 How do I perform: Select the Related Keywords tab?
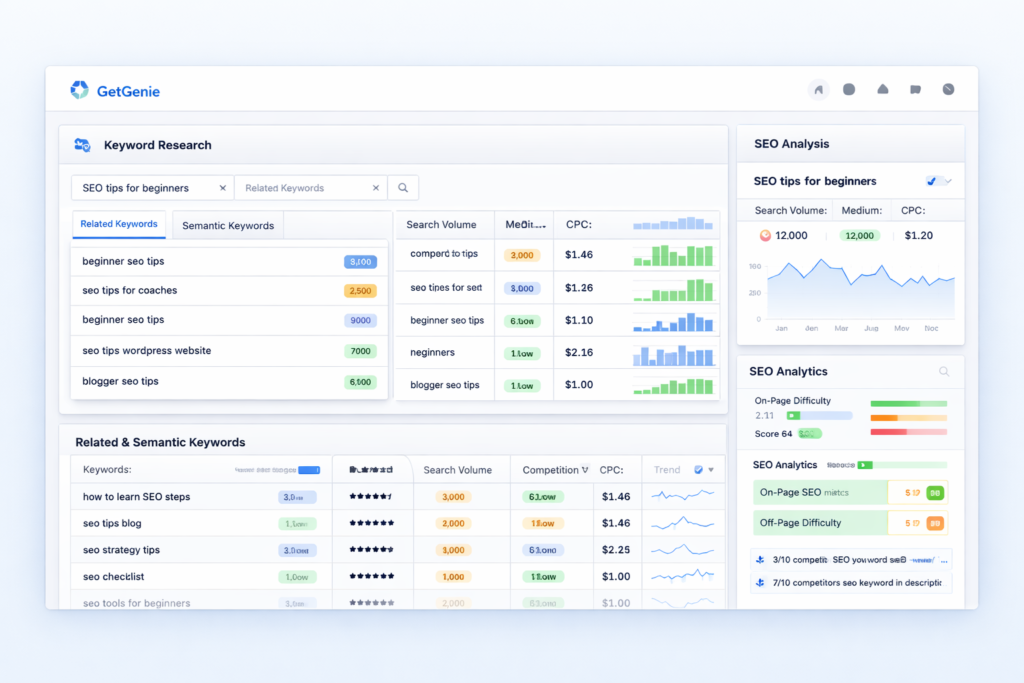[119, 225]
